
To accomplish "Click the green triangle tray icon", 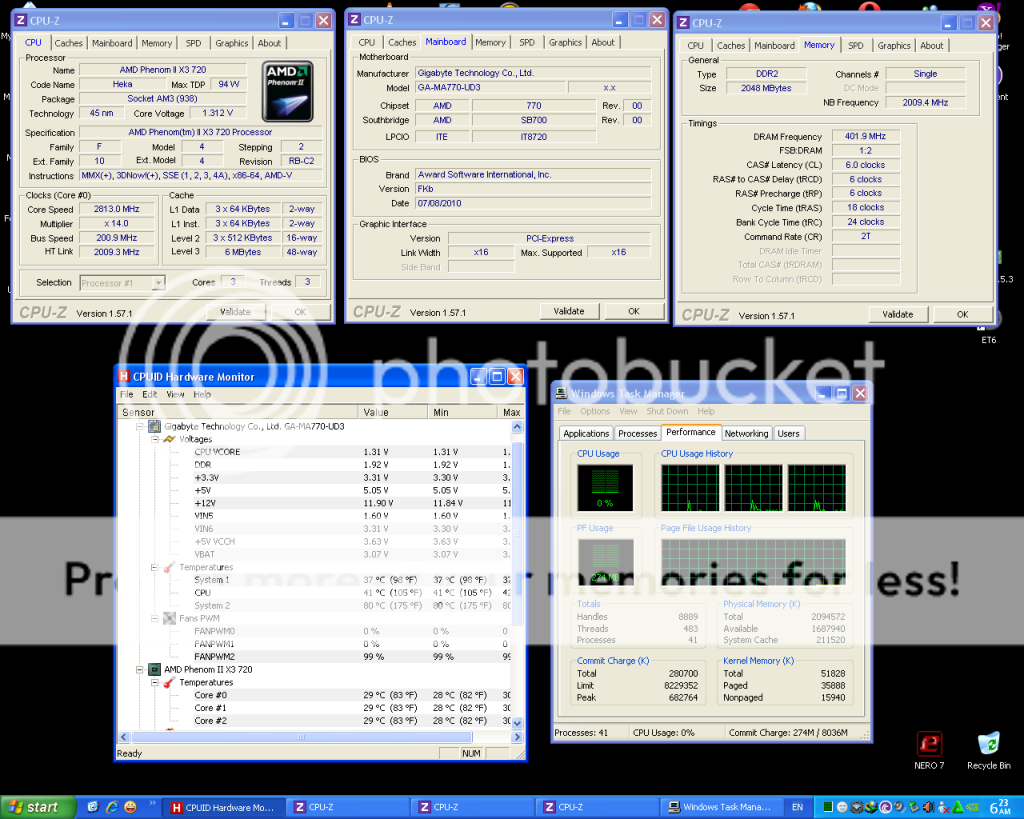I will click(x=958, y=807).
